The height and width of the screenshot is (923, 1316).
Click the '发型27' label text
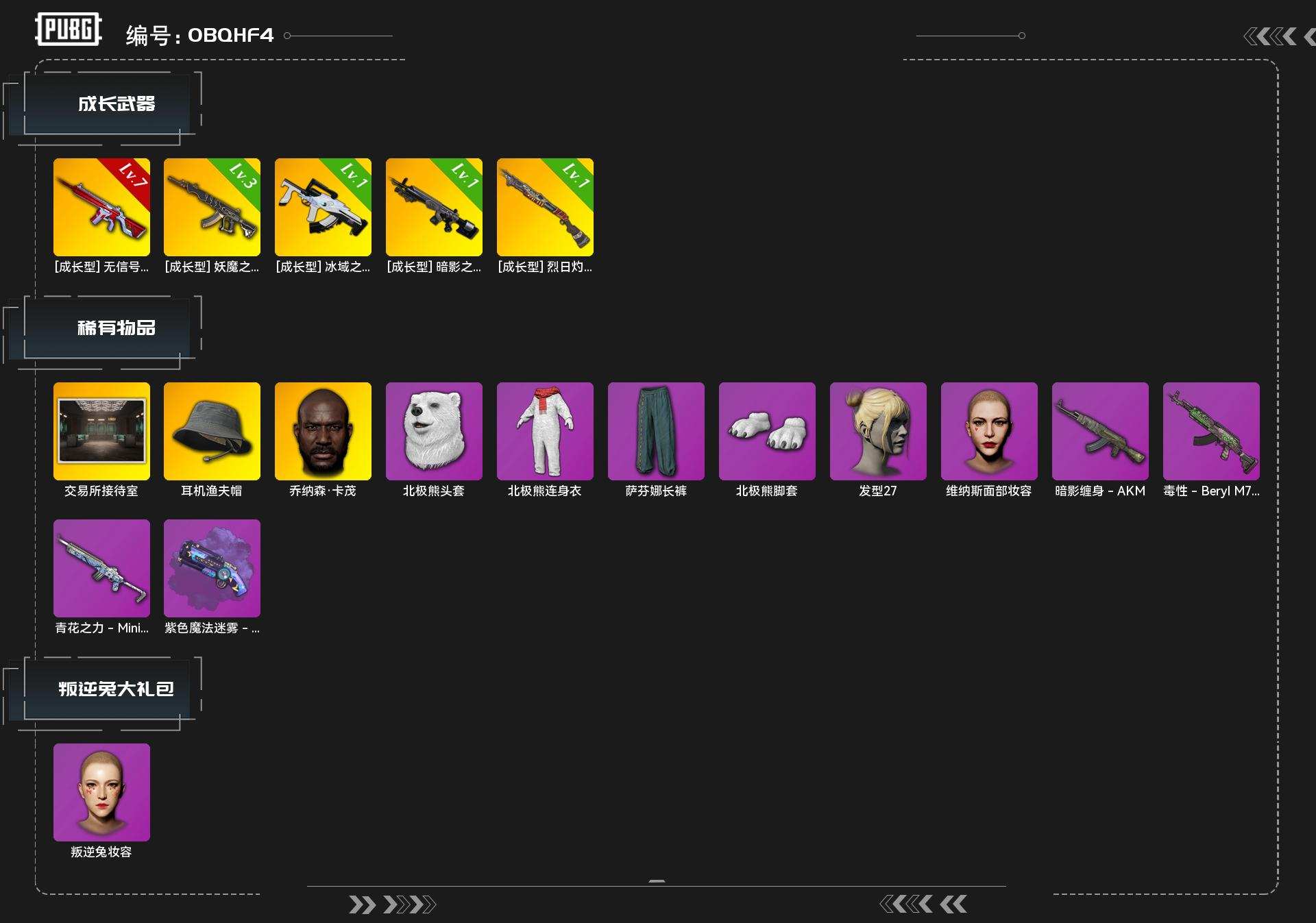click(x=878, y=491)
